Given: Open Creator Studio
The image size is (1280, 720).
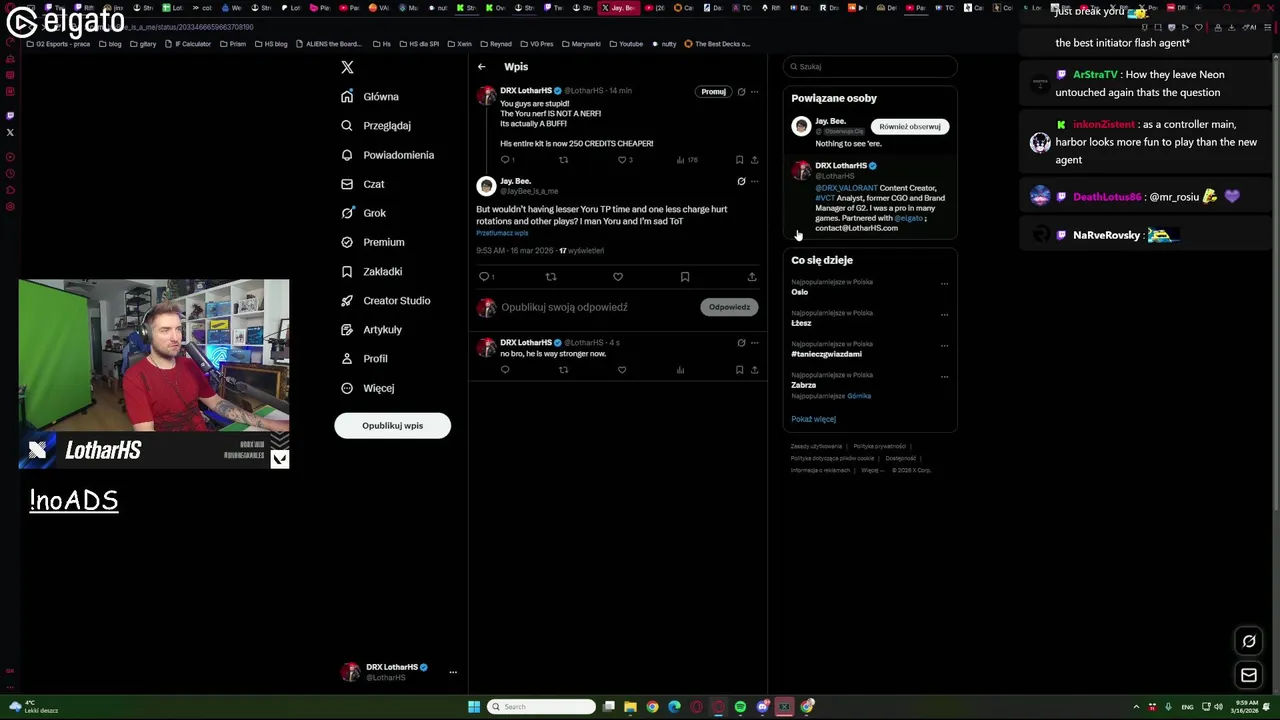Looking at the screenshot, I should (x=386, y=300).
